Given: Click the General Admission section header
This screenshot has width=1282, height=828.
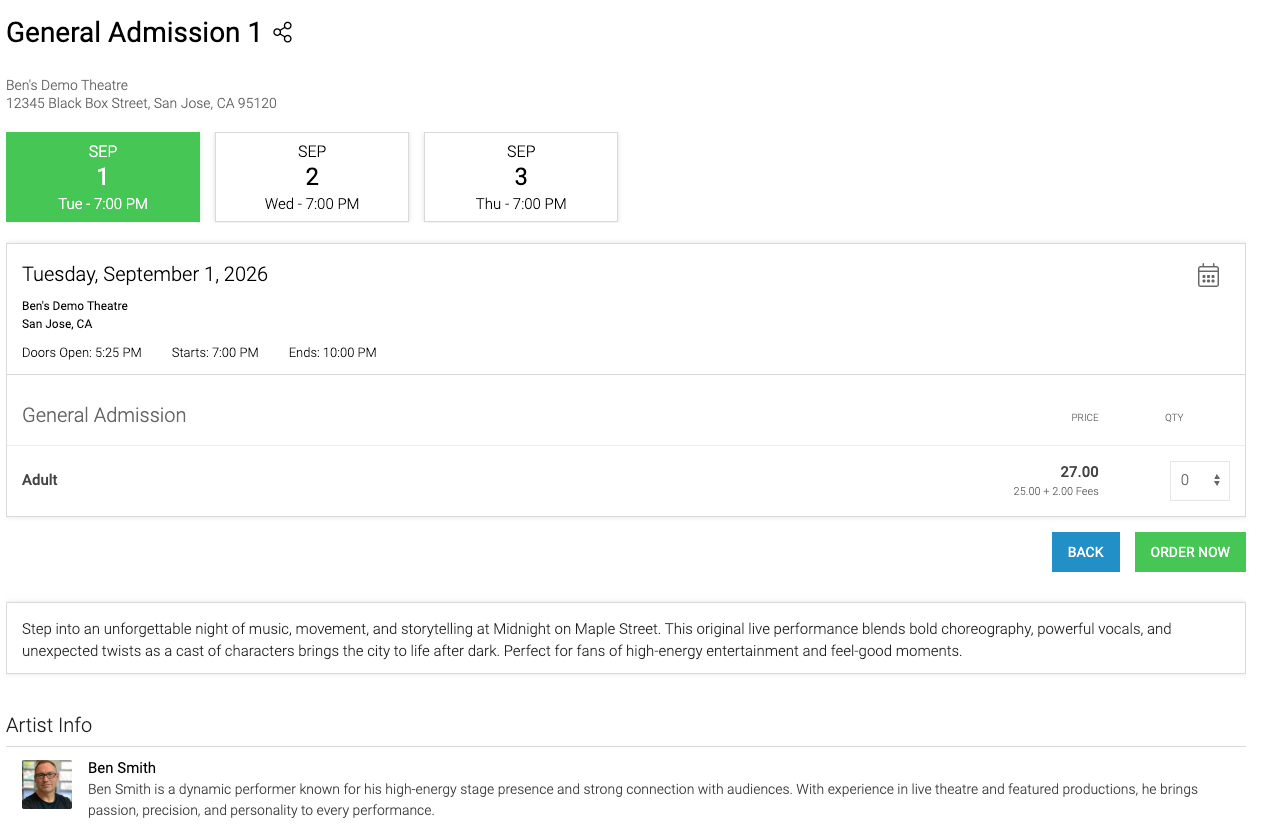Looking at the screenshot, I should 104,415.
